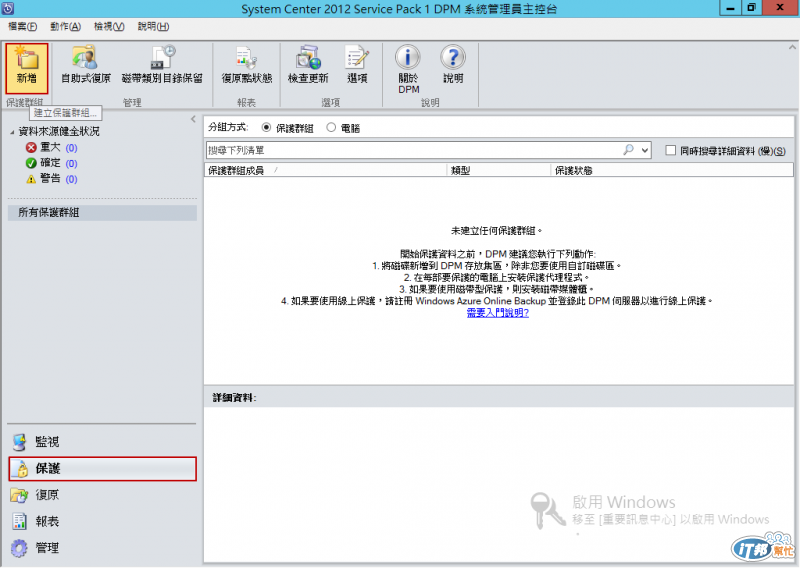Click 檢查更新 ribbon icon

click(308, 65)
